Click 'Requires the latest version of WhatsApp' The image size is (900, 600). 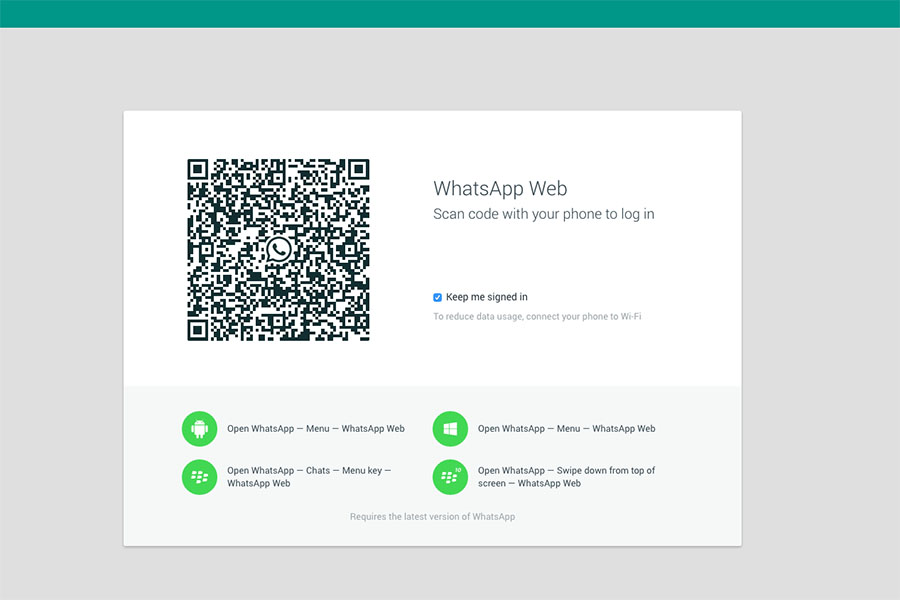[x=433, y=517]
